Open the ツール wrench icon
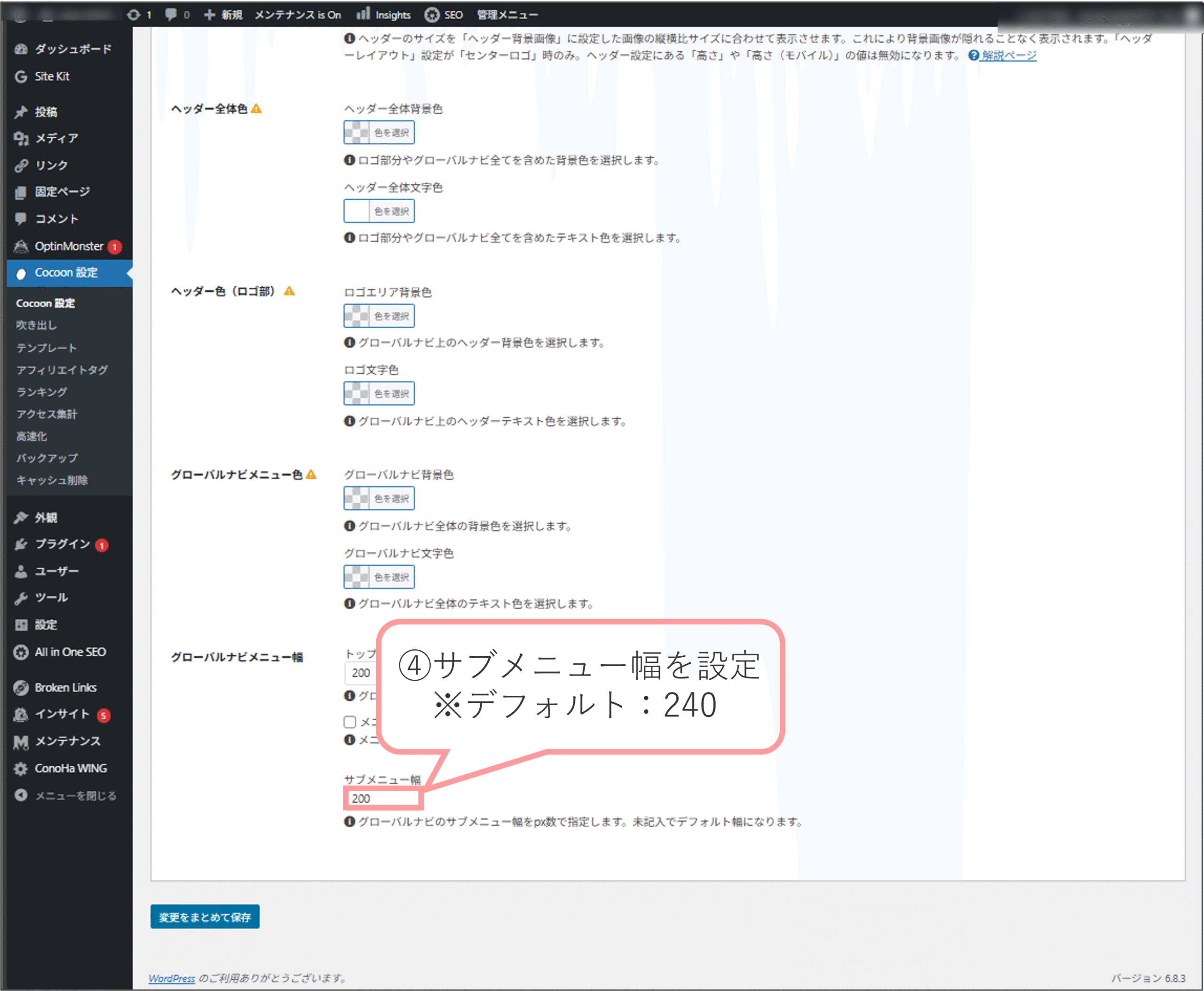 click(21, 598)
